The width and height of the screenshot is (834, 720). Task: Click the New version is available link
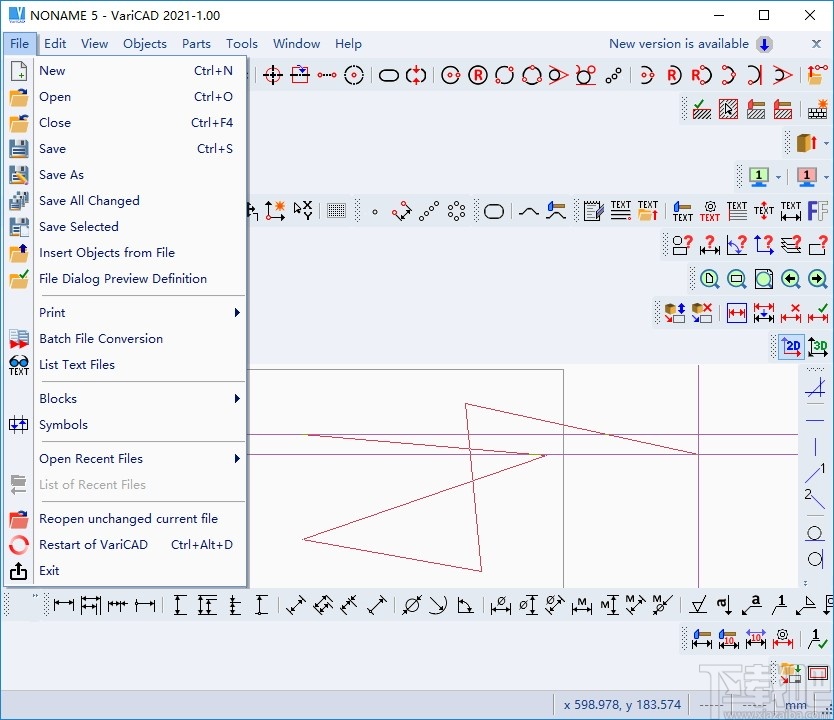click(x=678, y=44)
